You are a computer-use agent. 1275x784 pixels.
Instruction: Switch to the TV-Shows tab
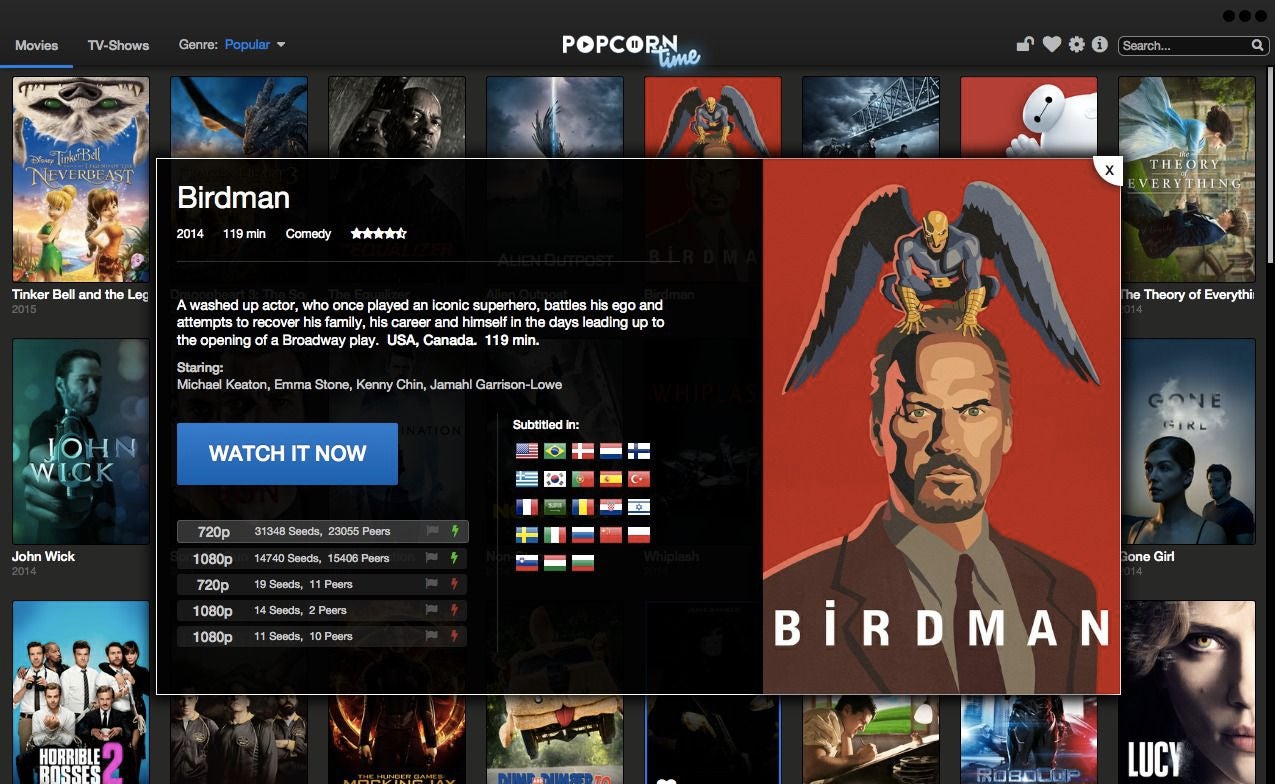click(x=118, y=45)
